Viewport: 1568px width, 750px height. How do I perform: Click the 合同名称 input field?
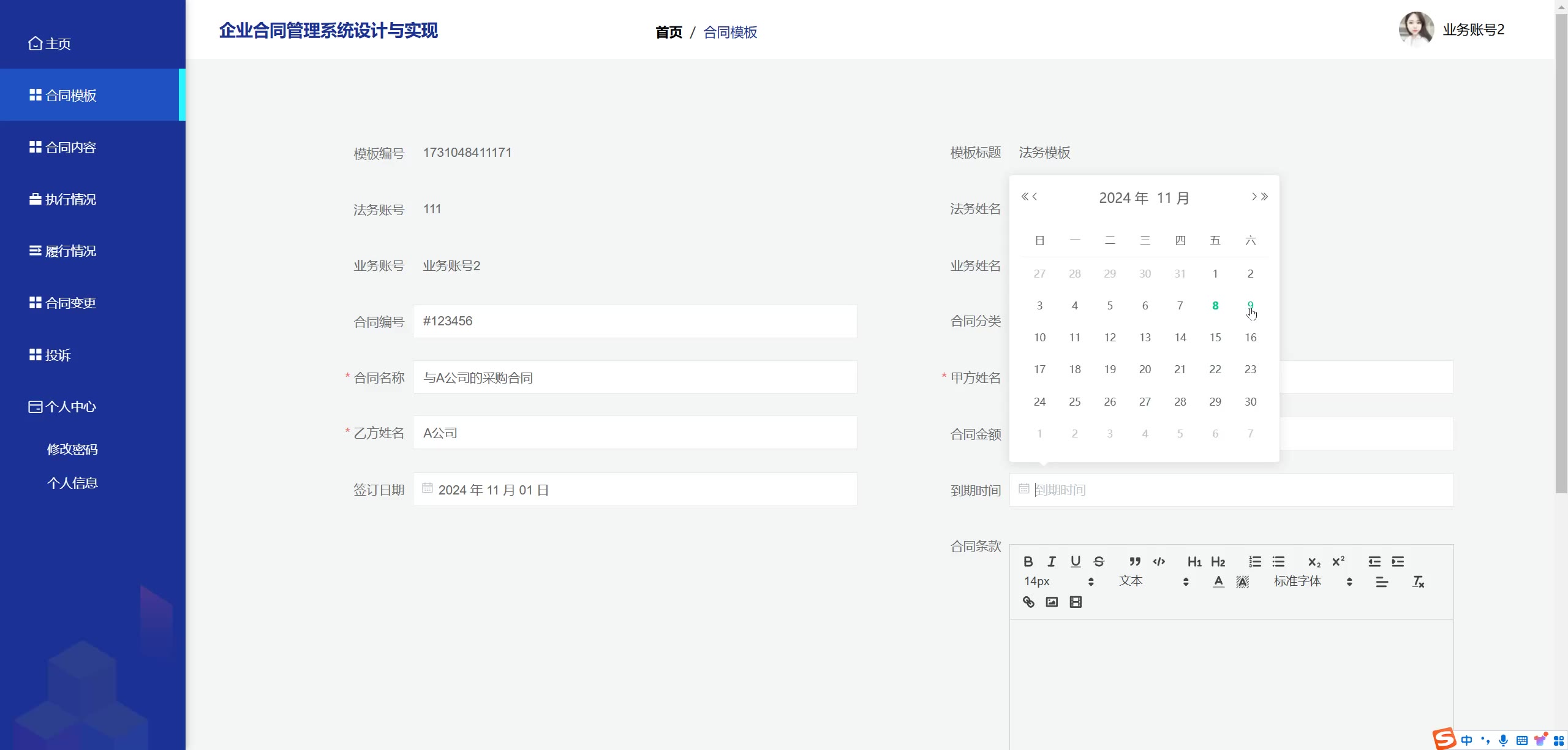pos(635,377)
